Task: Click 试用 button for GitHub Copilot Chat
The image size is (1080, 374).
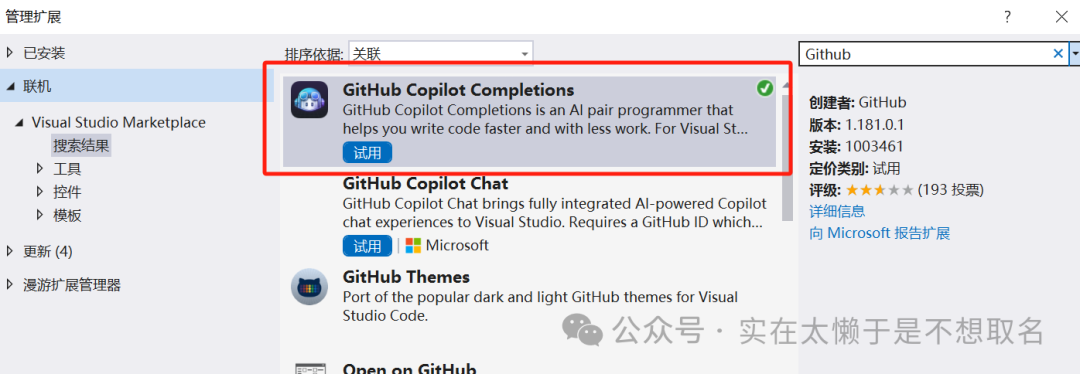Action: (x=367, y=245)
